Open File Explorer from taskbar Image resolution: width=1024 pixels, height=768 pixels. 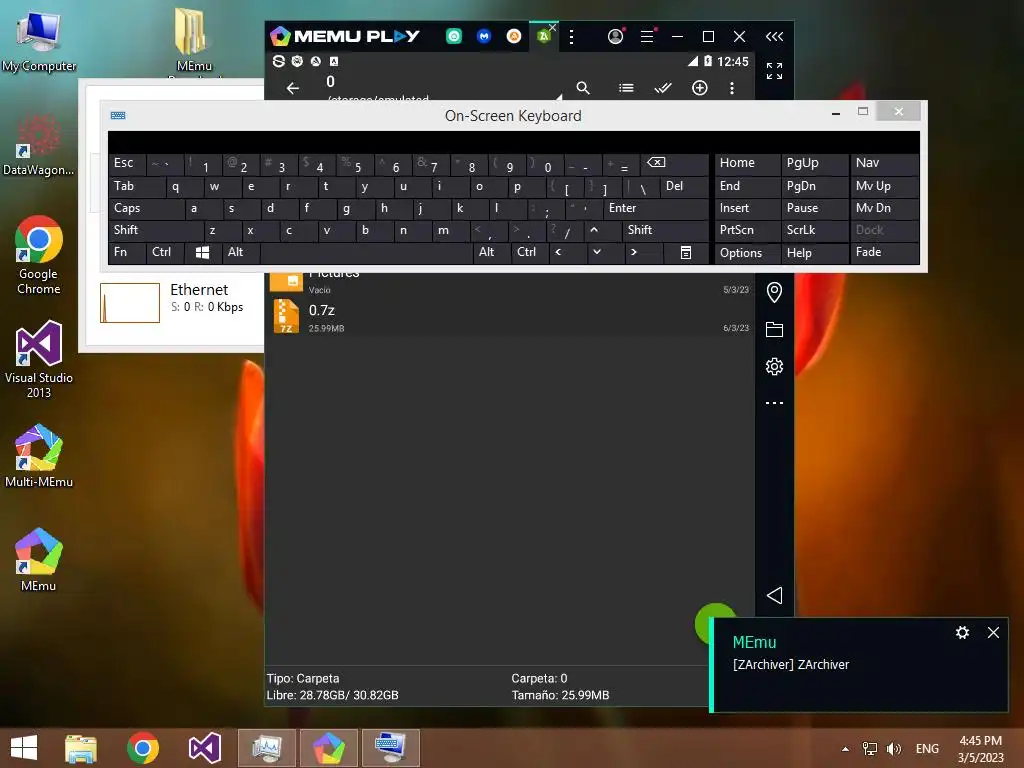click(x=81, y=748)
